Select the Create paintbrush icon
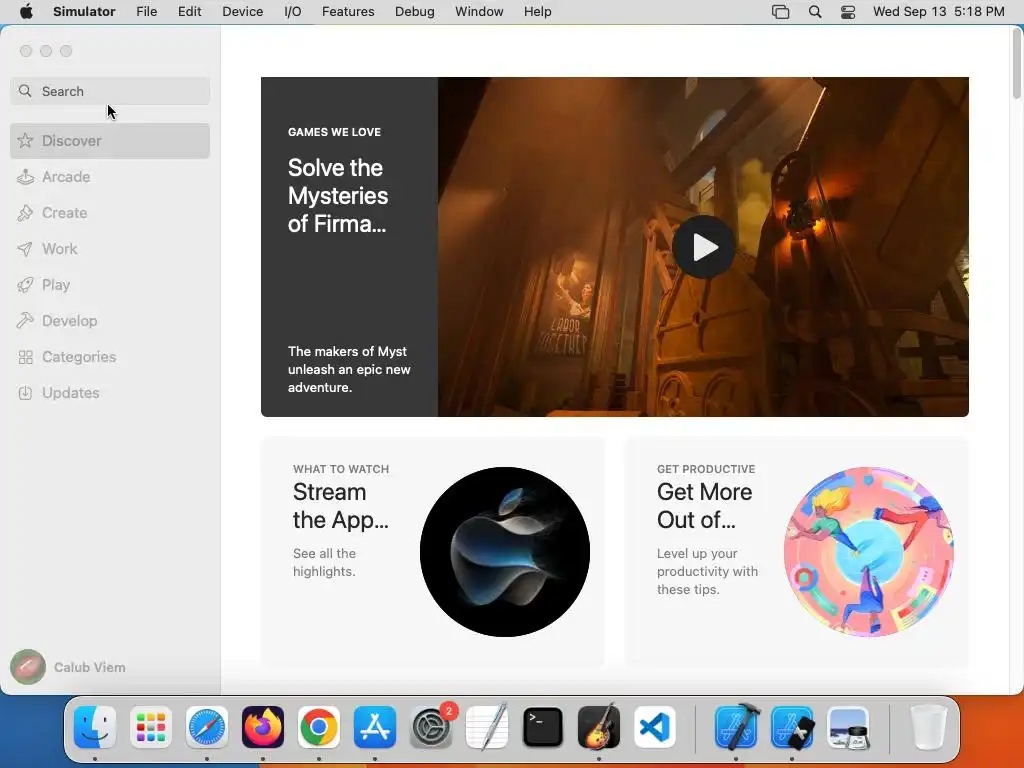 pos(25,213)
